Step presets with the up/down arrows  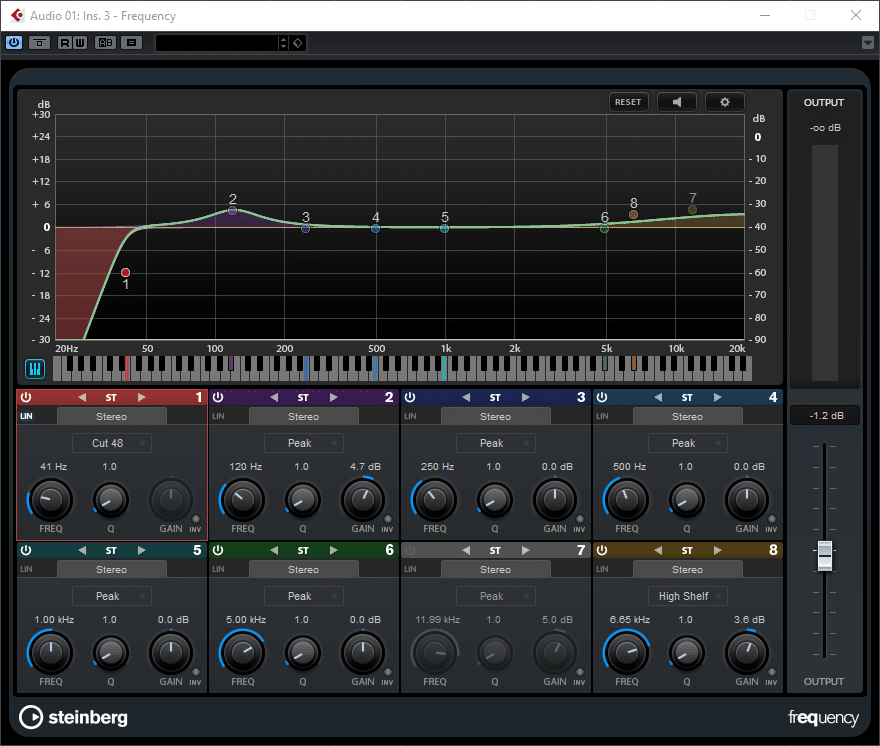pos(283,43)
